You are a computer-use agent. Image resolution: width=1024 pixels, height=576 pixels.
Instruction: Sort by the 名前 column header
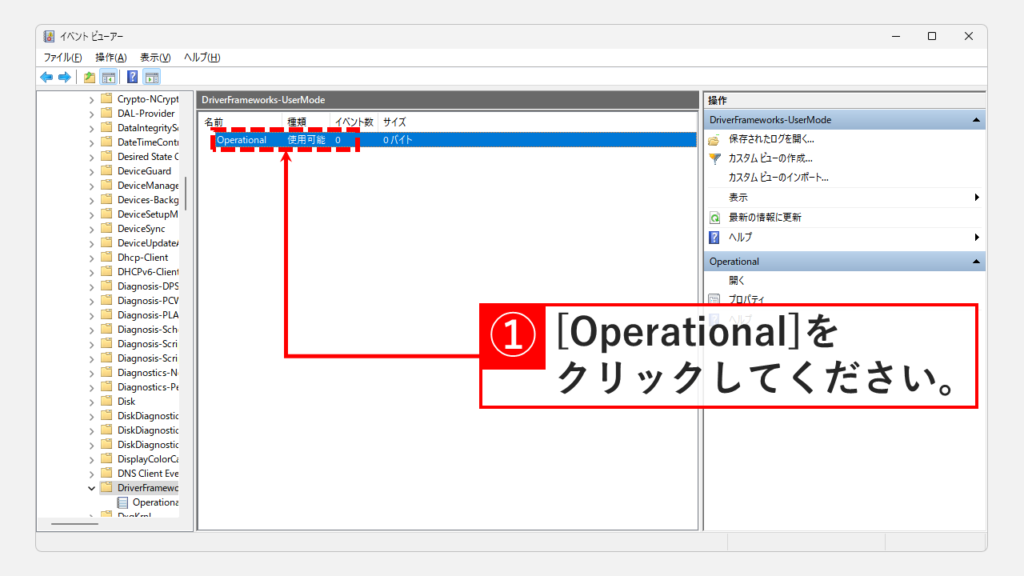click(x=242, y=122)
